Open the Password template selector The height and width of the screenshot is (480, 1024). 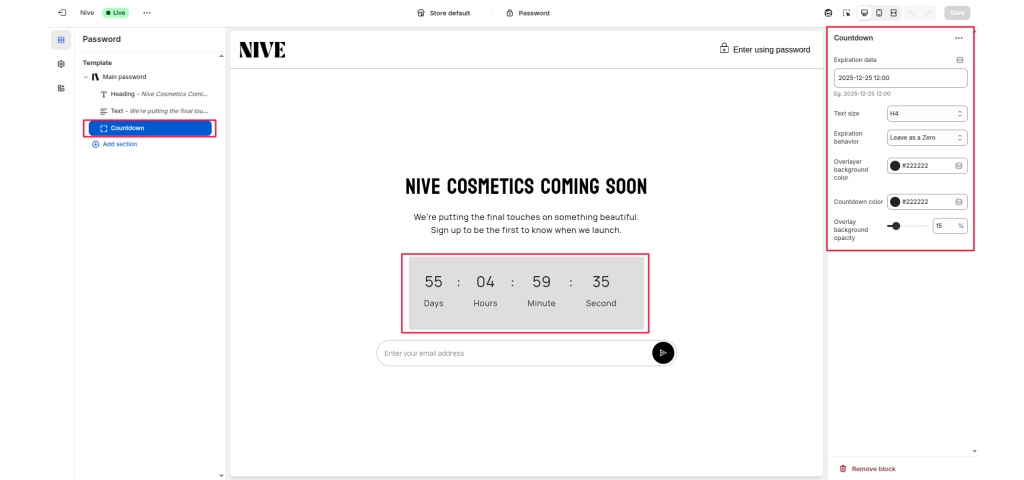click(x=527, y=13)
